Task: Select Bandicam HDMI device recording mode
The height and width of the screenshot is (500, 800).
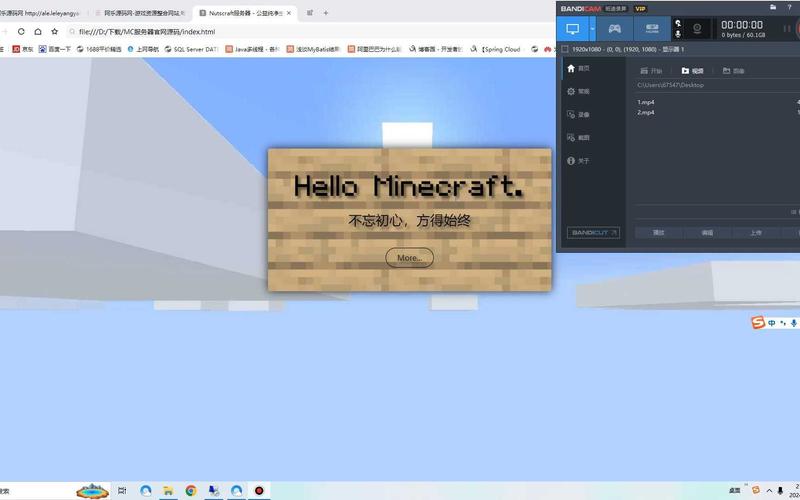Action: [x=652, y=29]
